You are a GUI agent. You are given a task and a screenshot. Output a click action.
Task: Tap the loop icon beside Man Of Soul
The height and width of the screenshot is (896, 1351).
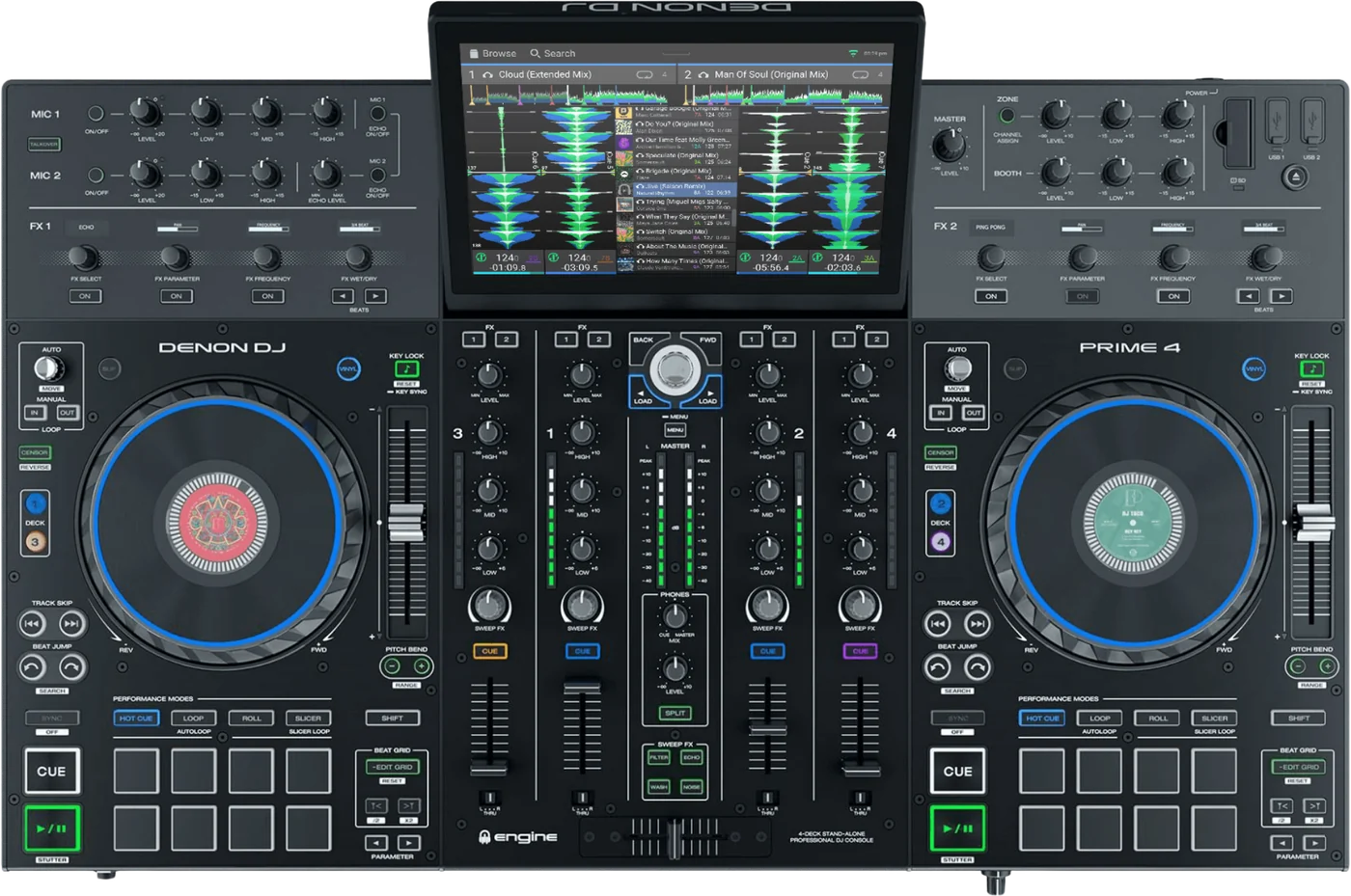[x=860, y=74]
